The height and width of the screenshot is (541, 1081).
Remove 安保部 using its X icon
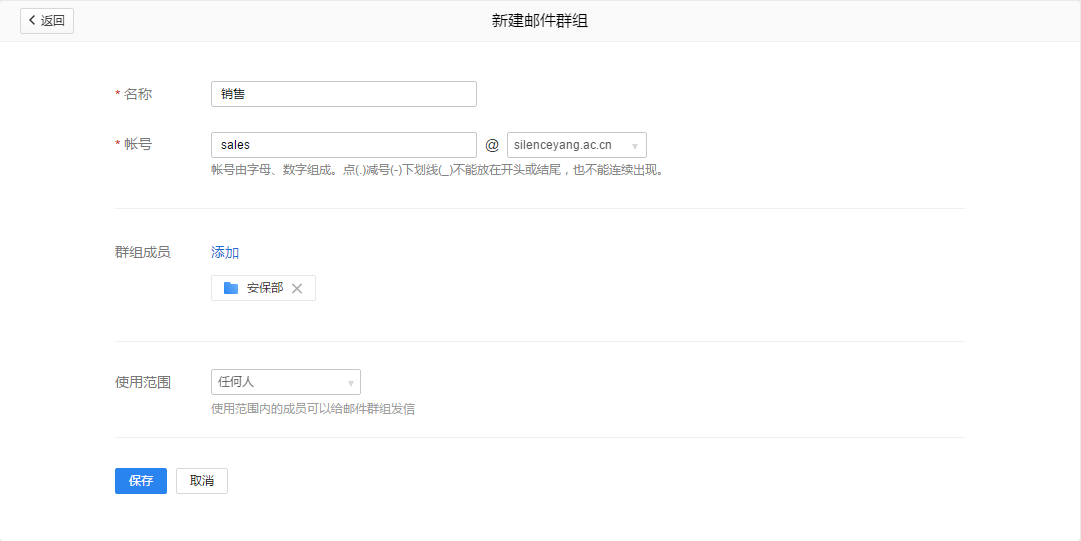pyautogui.click(x=297, y=289)
